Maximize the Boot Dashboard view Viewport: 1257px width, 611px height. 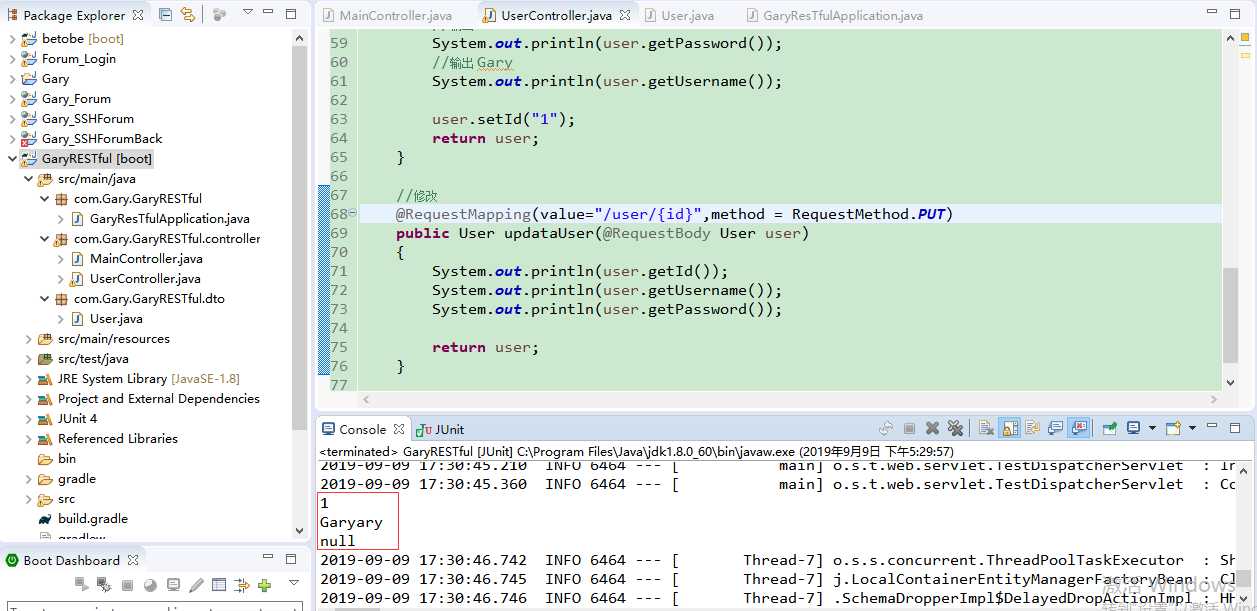coord(290,559)
